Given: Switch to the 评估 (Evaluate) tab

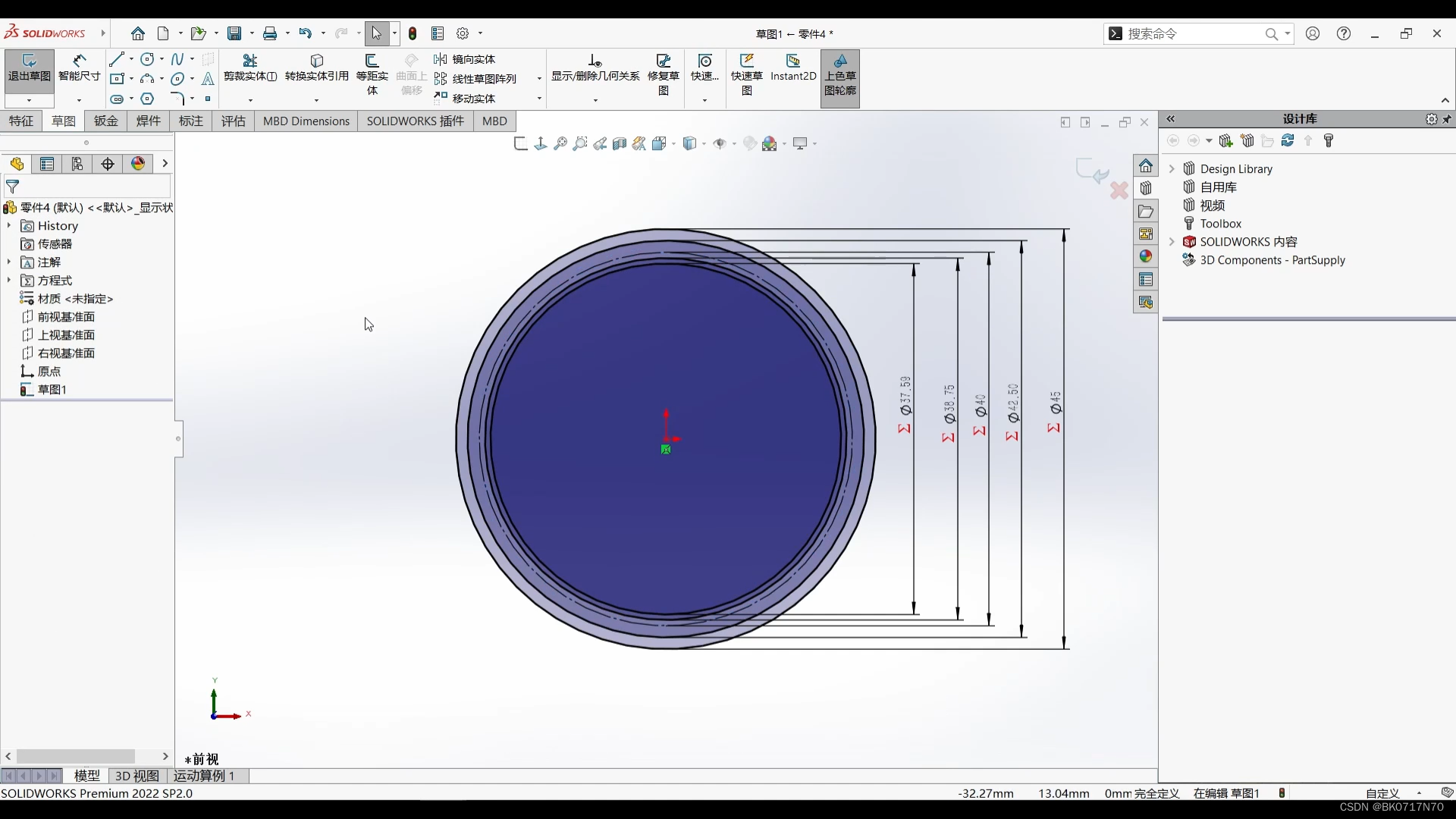Looking at the screenshot, I should pyautogui.click(x=234, y=121).
